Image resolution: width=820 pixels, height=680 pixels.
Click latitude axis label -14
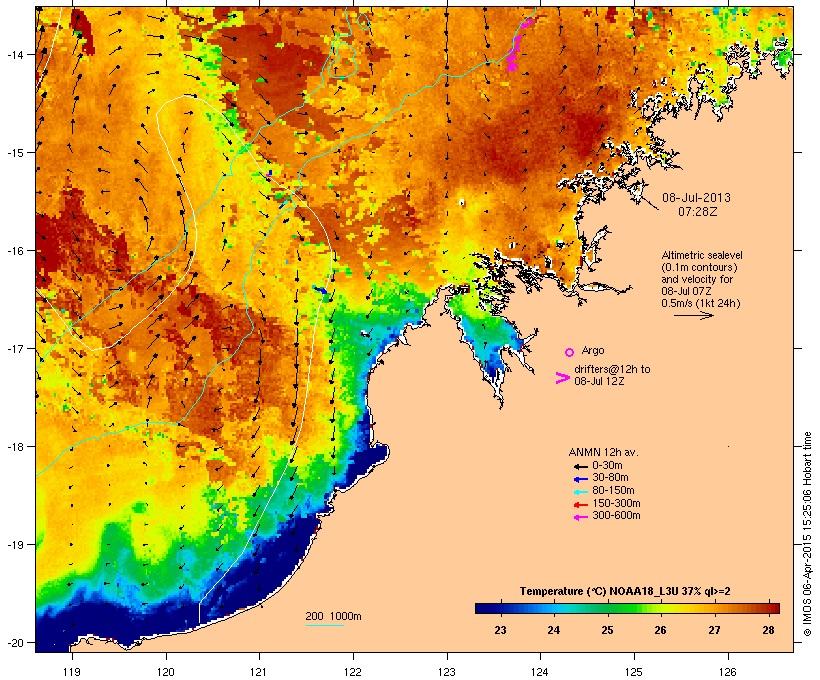[x=15, y=54]
